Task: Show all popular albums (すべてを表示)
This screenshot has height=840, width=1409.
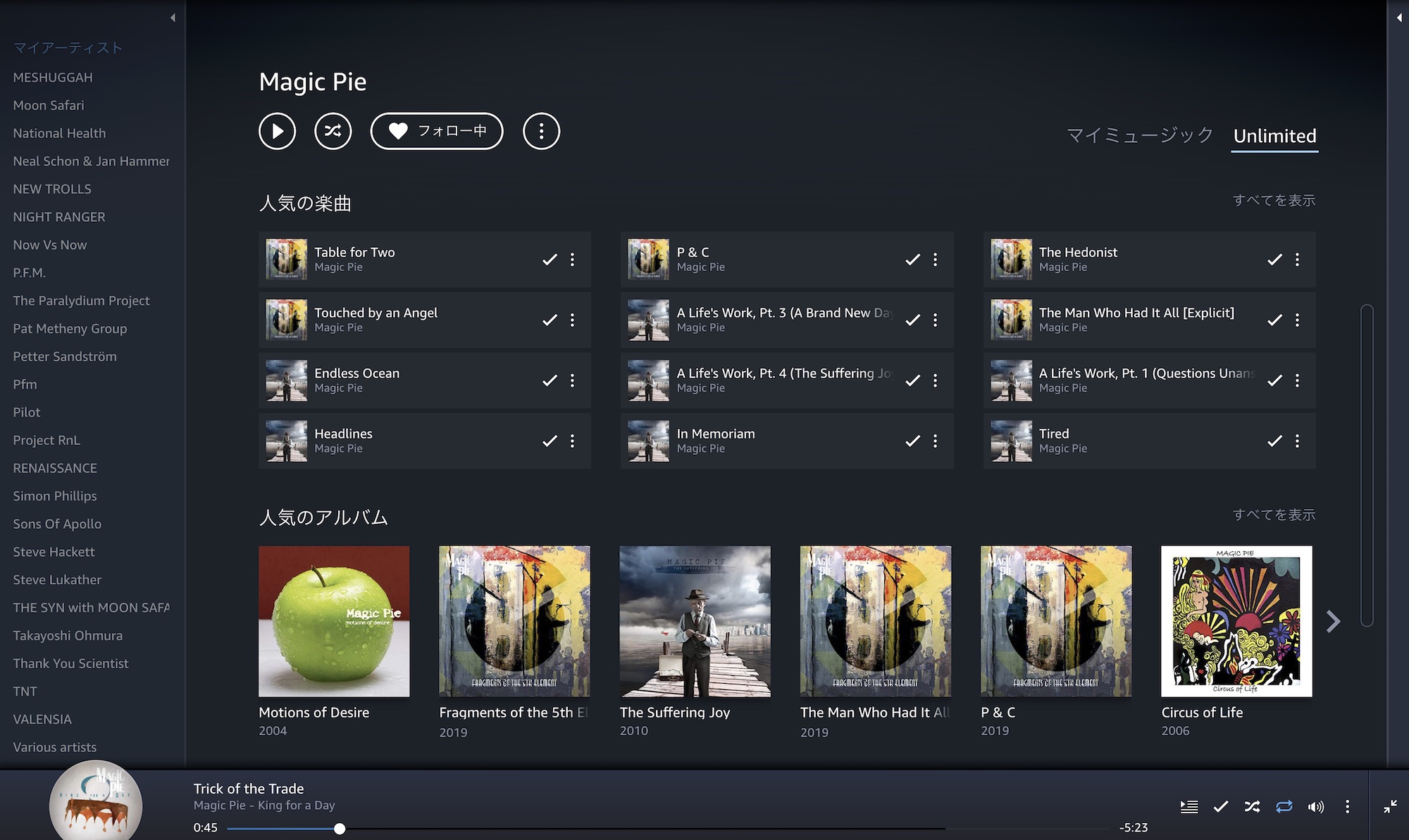Action: coord(1274,515)
